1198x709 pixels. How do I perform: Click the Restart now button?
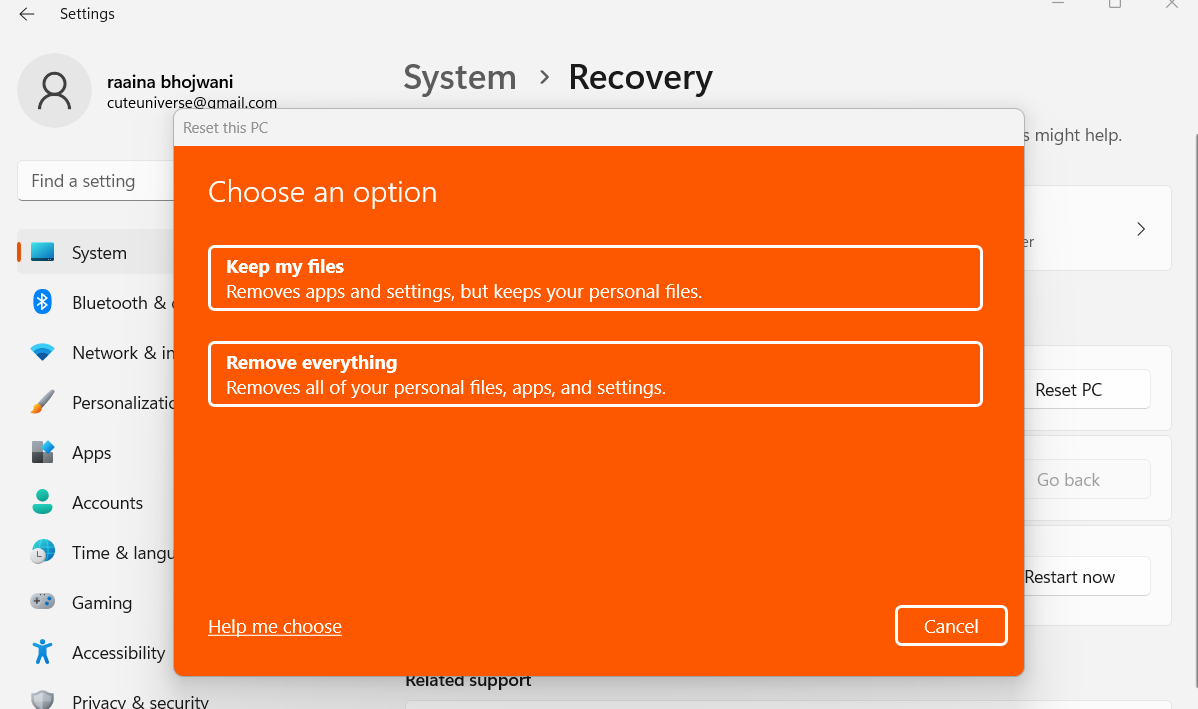pyautogui.click(x=1086, y=577)
